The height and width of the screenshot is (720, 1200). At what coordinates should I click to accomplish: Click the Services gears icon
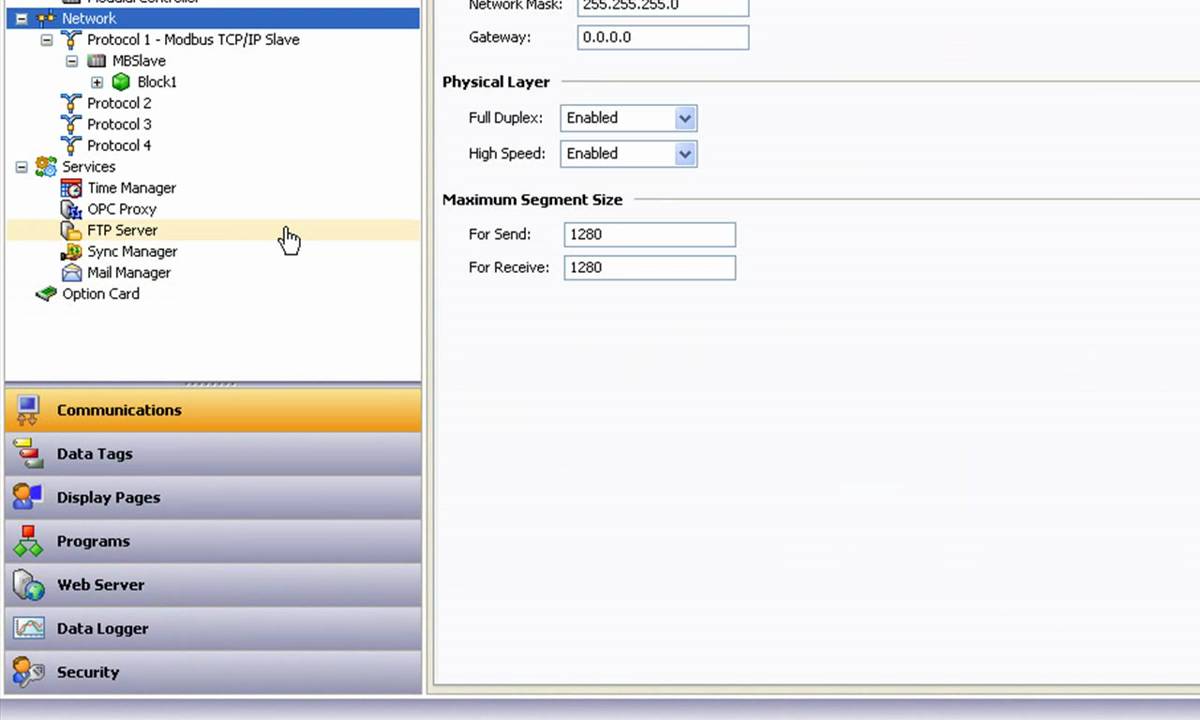point(46,167)
